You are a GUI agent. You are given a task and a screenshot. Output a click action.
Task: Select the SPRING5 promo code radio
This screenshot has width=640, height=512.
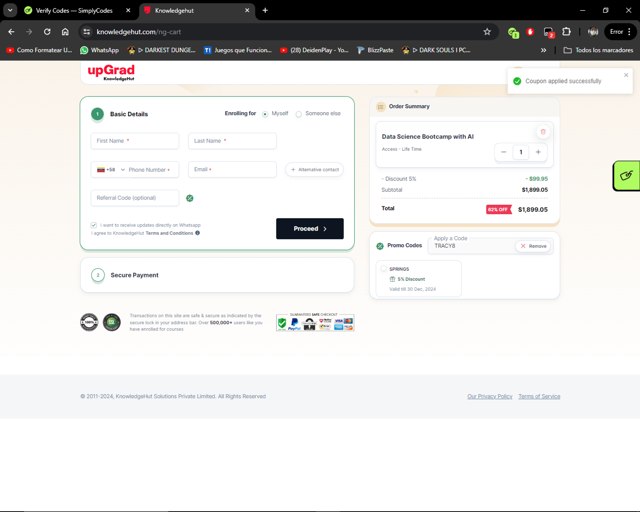[x=383, y=269]
